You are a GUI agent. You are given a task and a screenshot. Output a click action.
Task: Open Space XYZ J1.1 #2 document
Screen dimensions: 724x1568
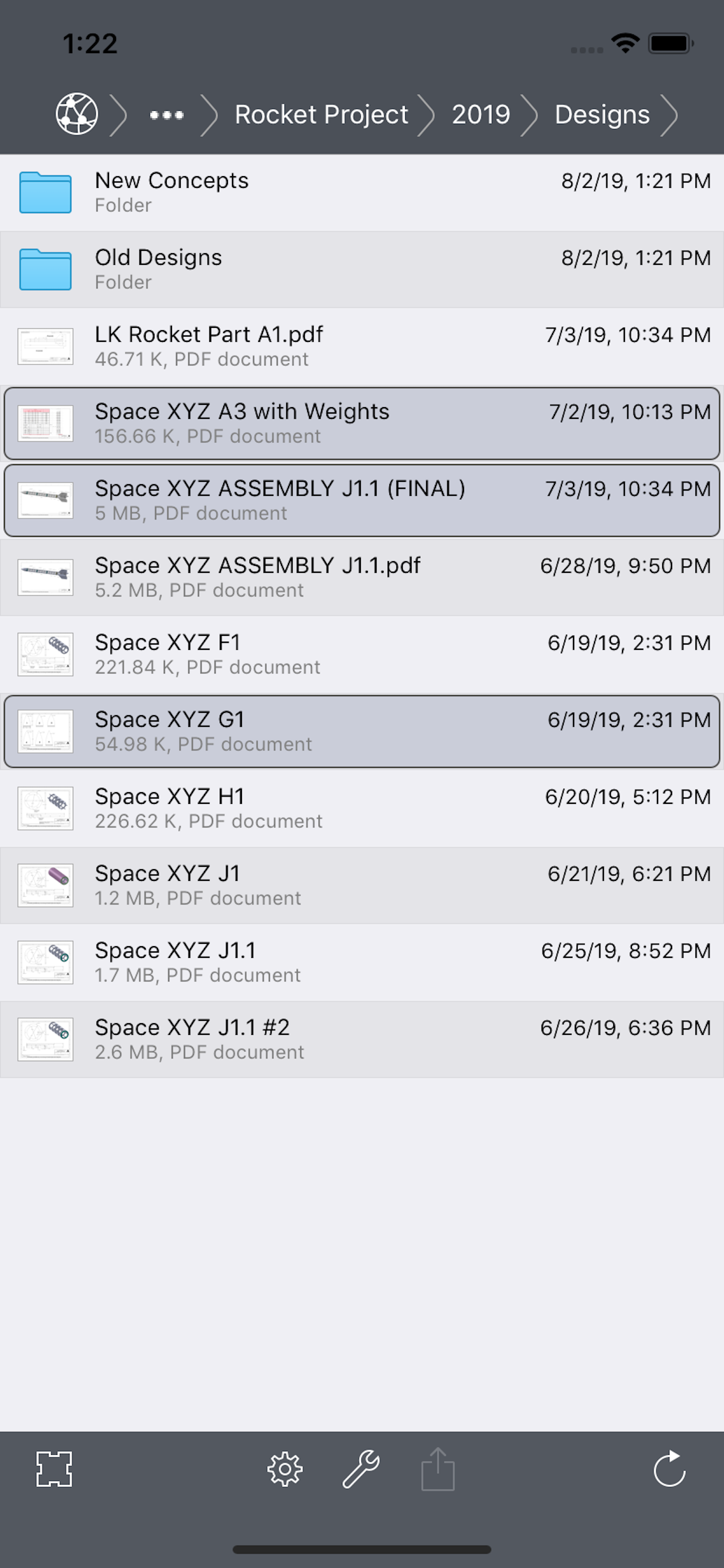coord(362,1039)
